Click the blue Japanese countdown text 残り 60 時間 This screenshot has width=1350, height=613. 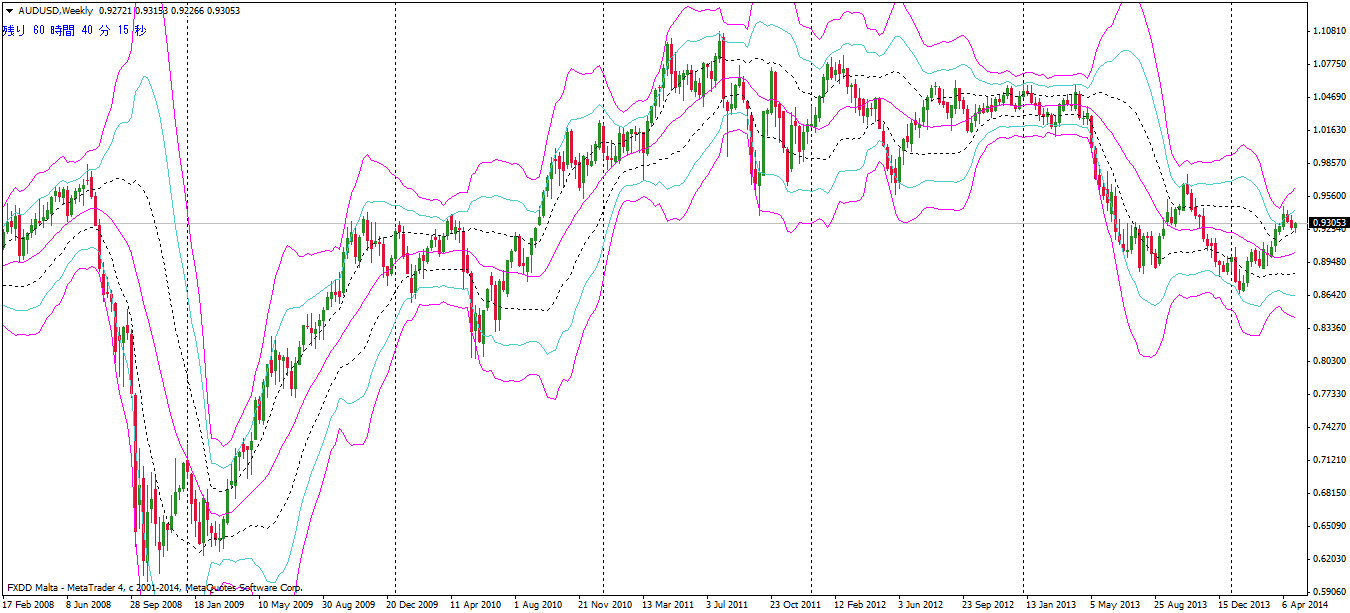(40, 31)
